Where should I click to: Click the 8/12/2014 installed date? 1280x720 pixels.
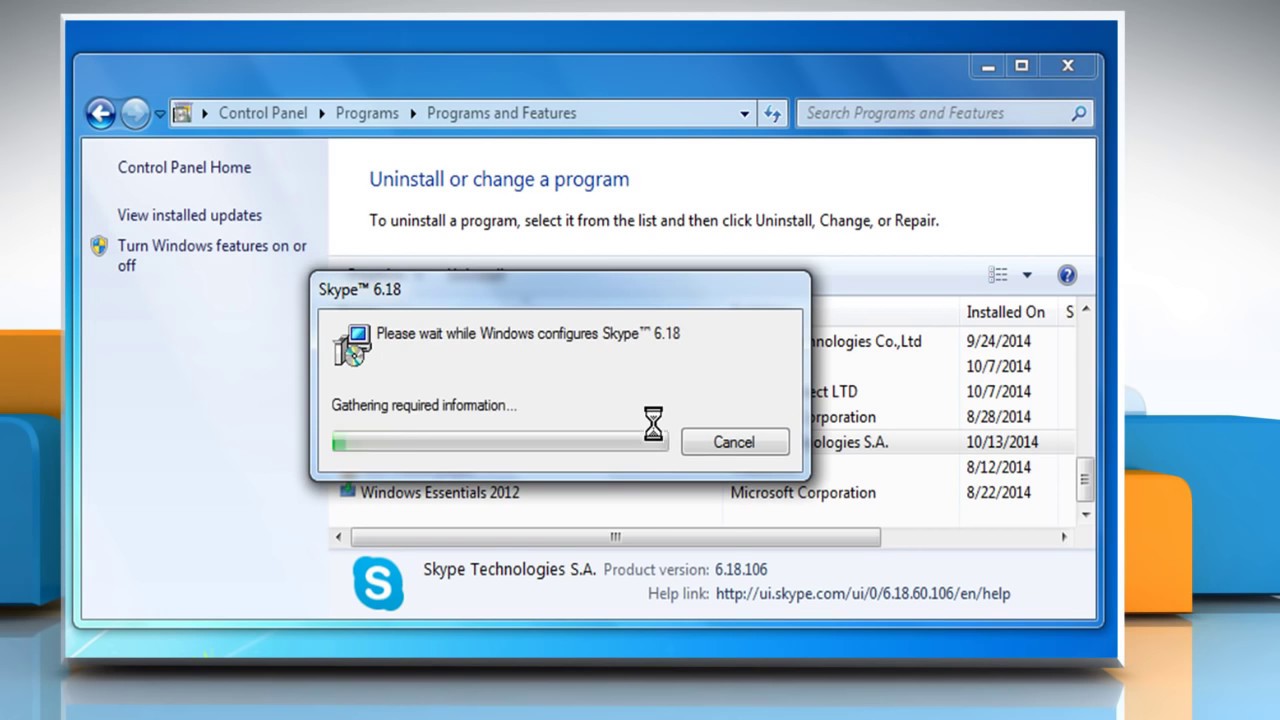click(x=999, y=467)
